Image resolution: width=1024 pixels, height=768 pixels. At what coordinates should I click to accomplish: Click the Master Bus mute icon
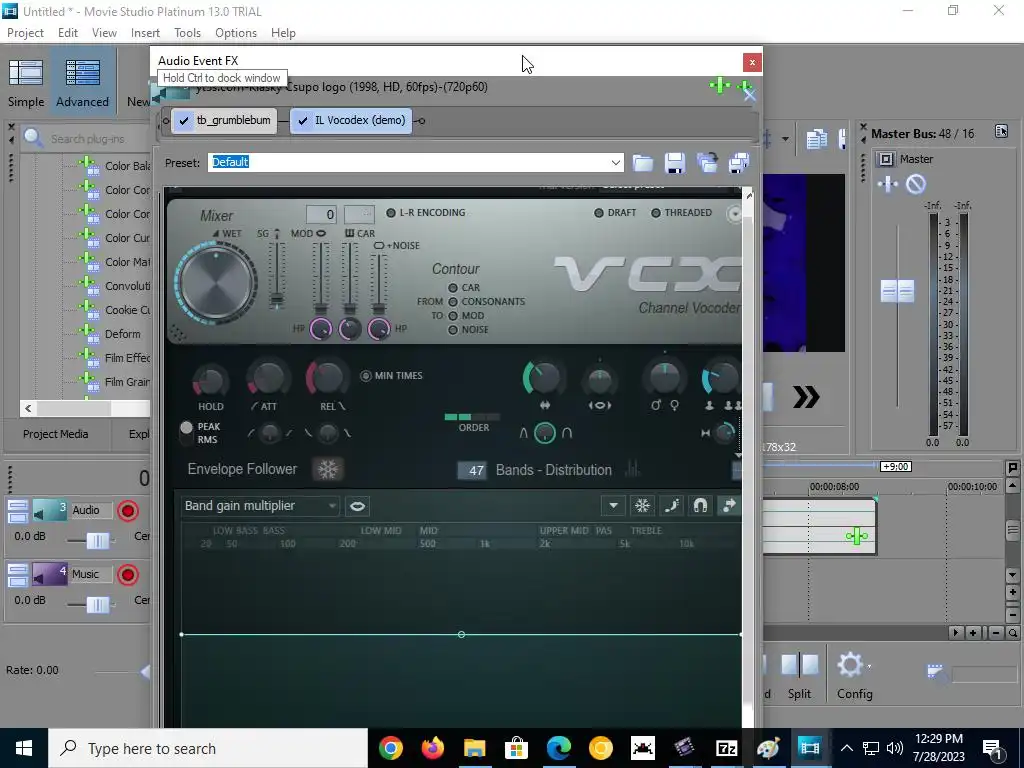916,185
